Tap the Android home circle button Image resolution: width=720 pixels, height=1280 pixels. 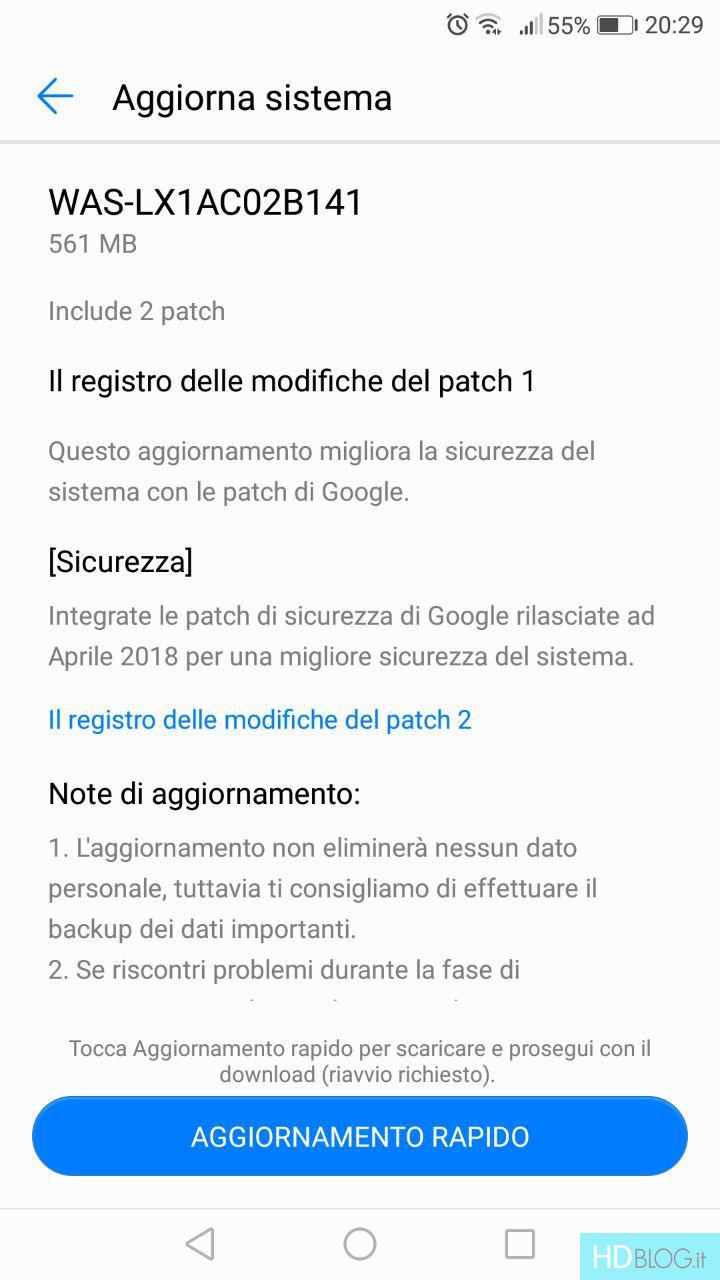click(x=360, y=1244)
